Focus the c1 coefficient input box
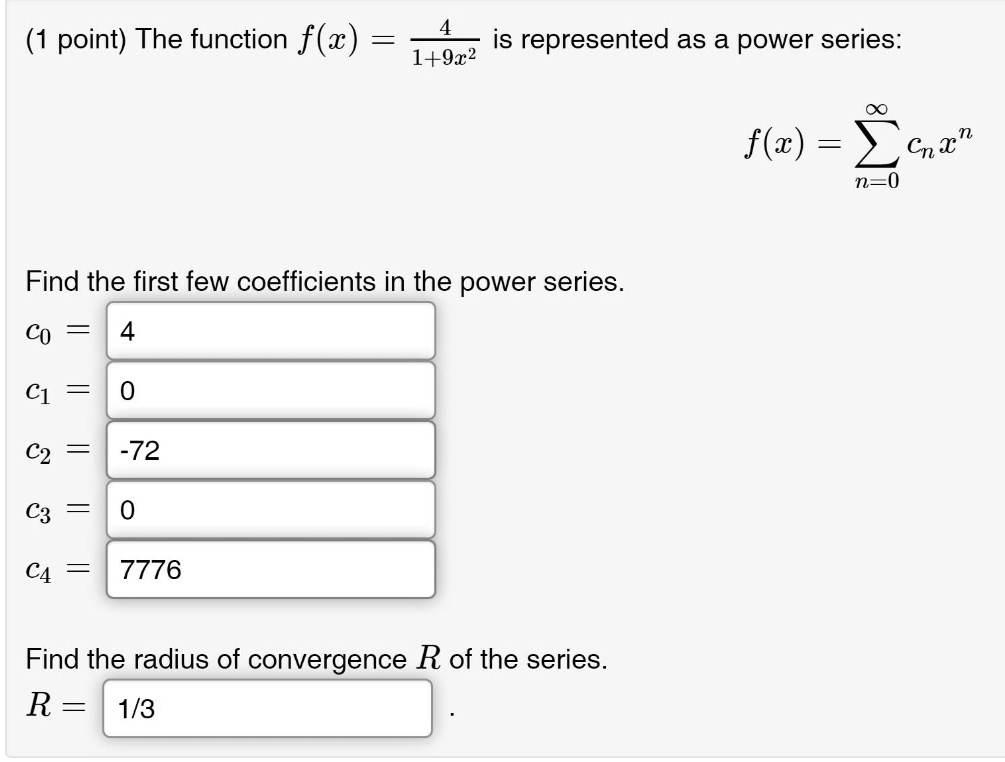 click(x=270, y=391)
